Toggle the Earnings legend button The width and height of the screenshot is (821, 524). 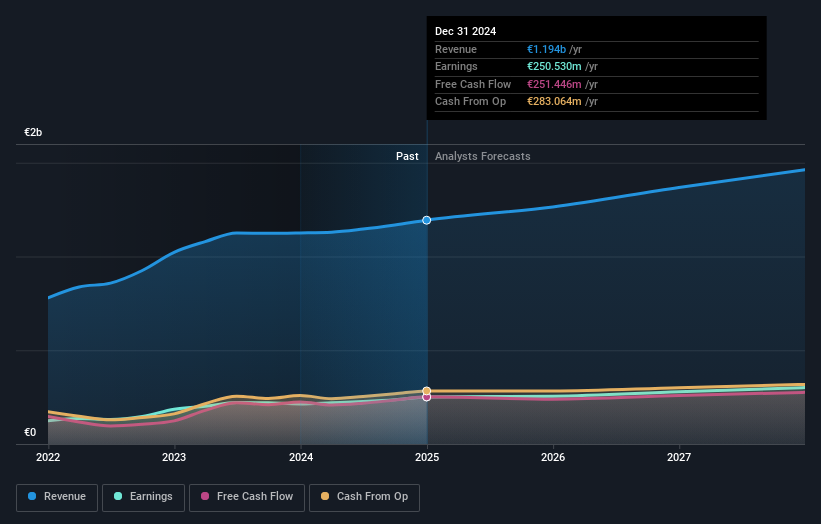click(143, 497)
